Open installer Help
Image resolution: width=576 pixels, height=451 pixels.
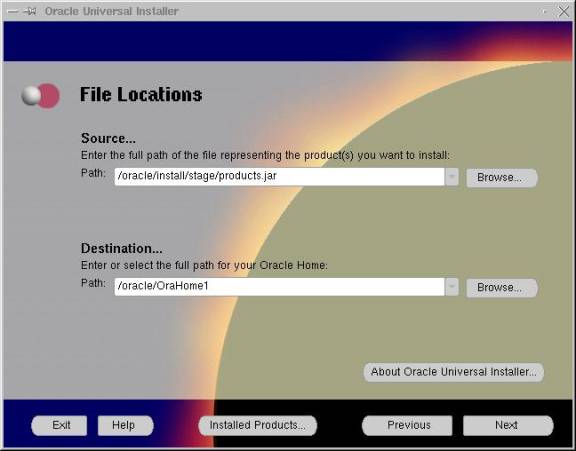[x=125, y=426]
